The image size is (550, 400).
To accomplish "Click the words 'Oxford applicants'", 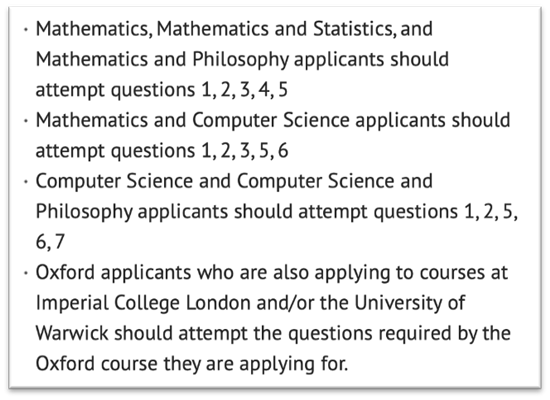I will (113, 273).
